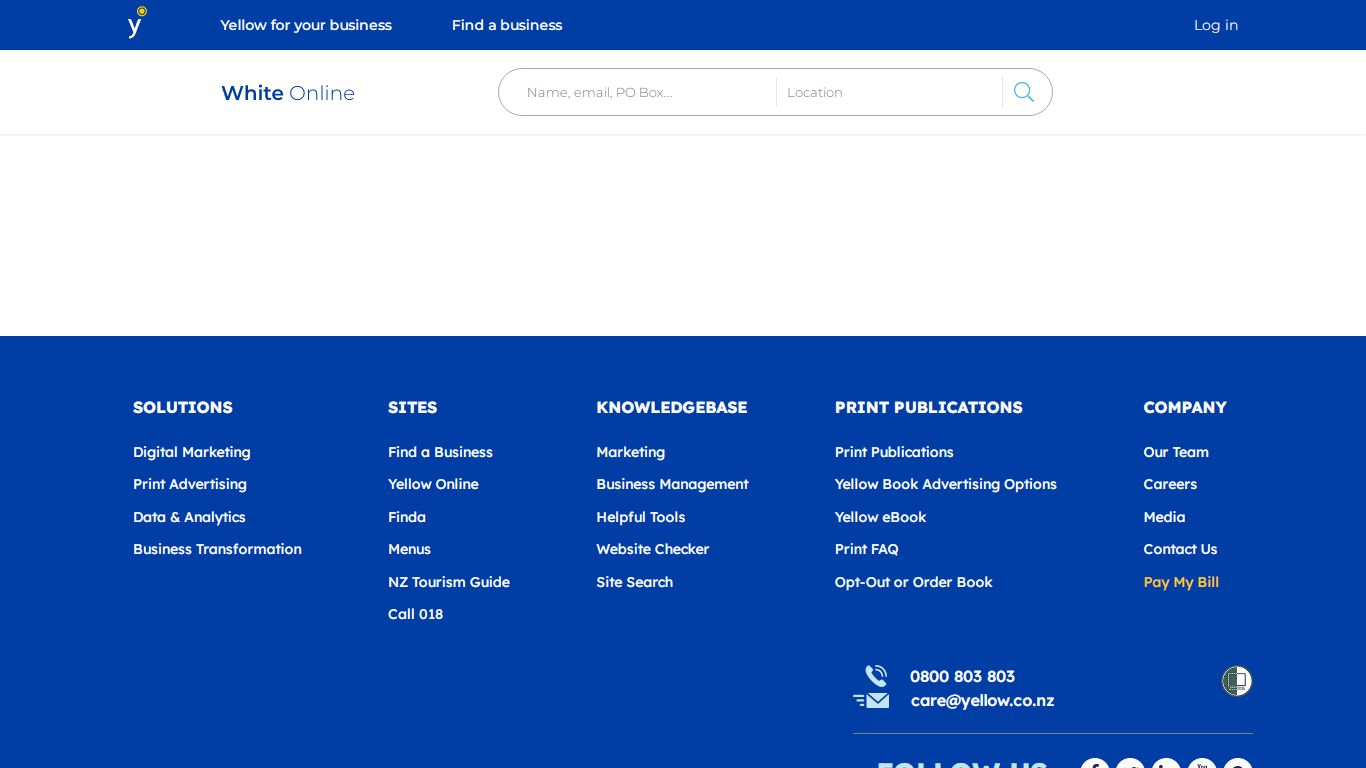Open the Facebook social icon

point(1095,764)
